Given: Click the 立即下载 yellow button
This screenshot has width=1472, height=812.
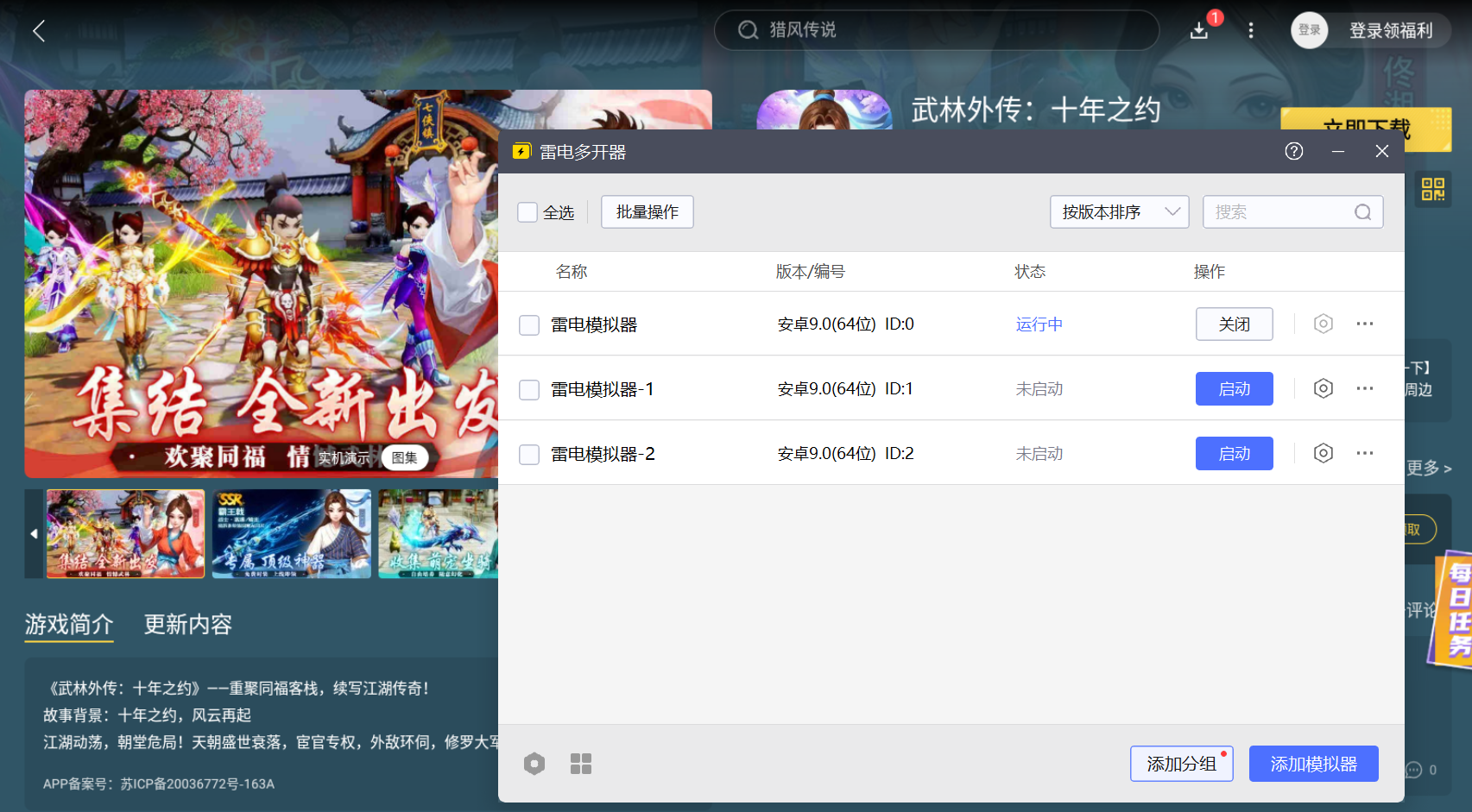Looking at the screenshot, I should tap(1366, 128).
